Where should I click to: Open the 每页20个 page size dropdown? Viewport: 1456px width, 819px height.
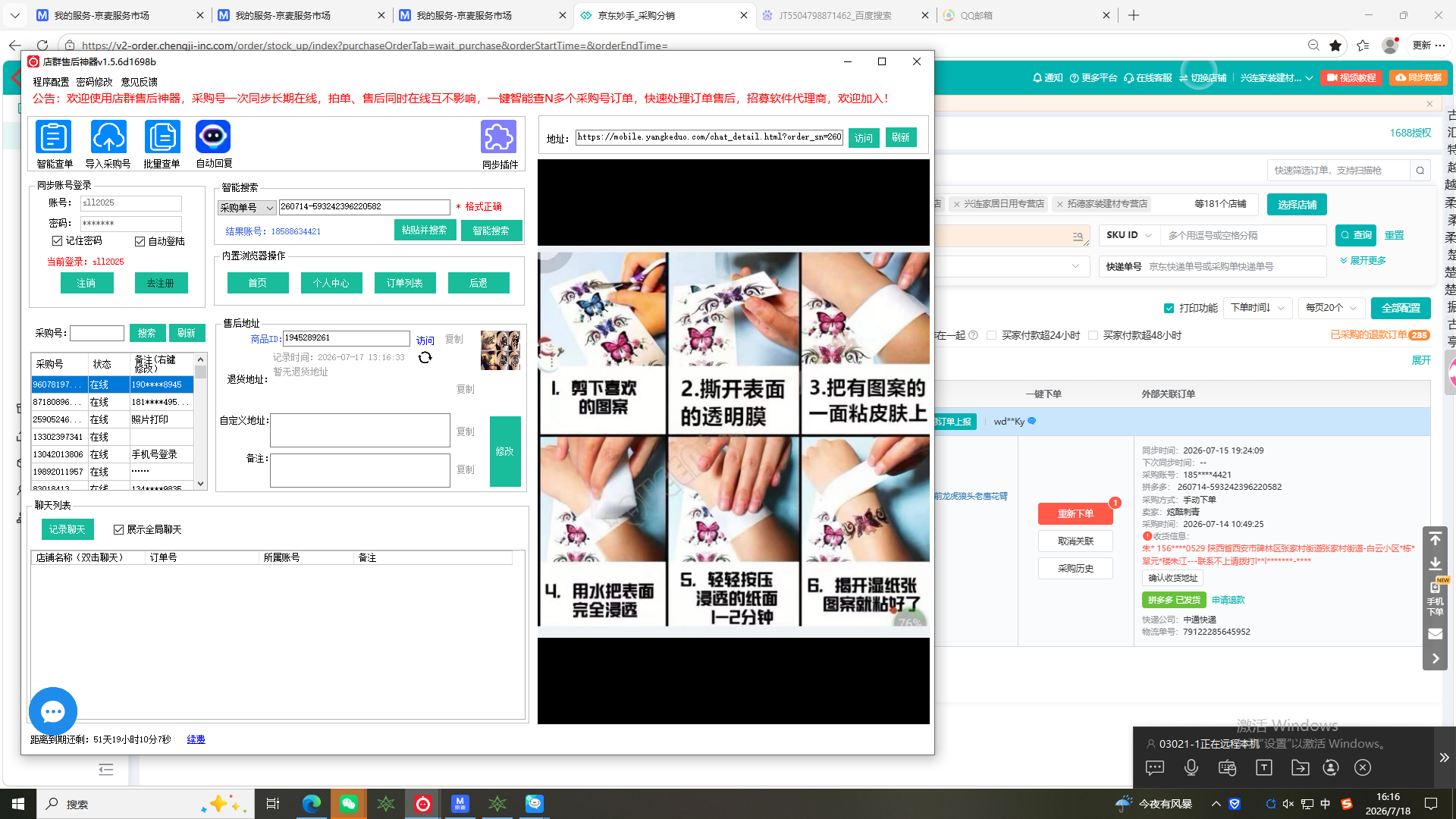tap(1332, 308)
